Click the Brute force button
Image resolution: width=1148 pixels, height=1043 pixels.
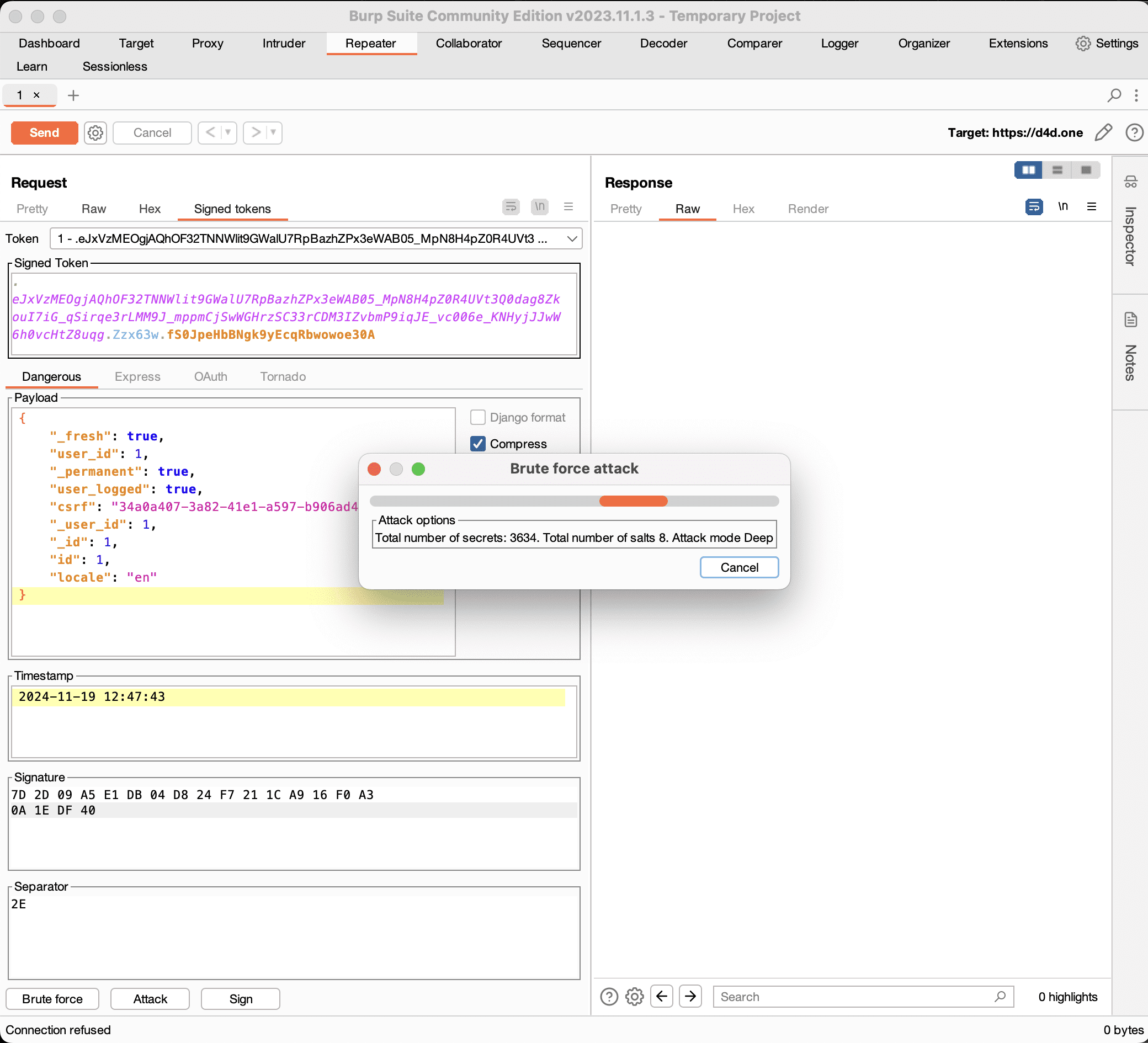[x=54, y=997]
